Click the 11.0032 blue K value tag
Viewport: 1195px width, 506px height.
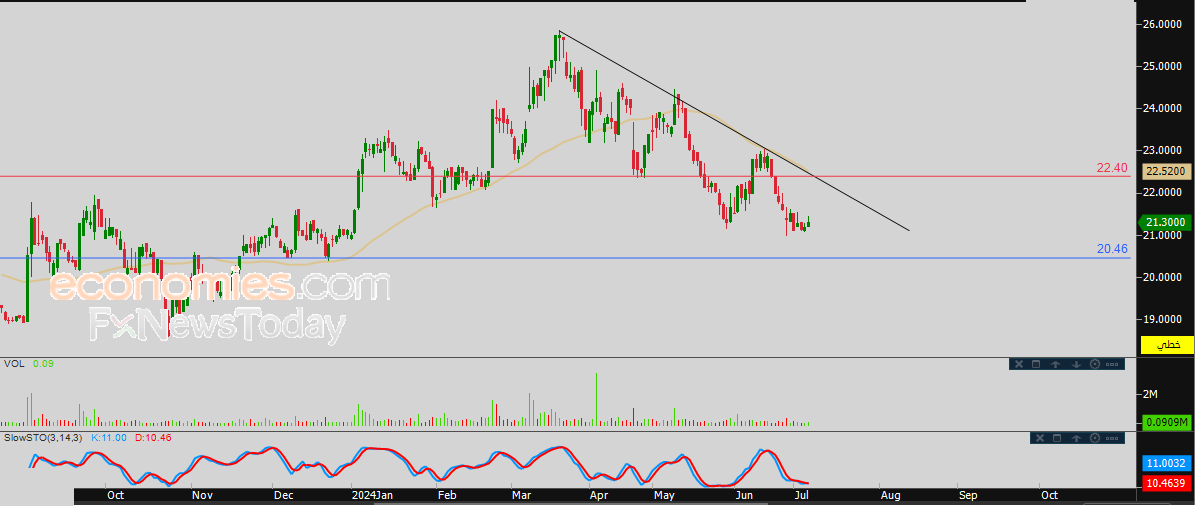tap(1167, 463)
